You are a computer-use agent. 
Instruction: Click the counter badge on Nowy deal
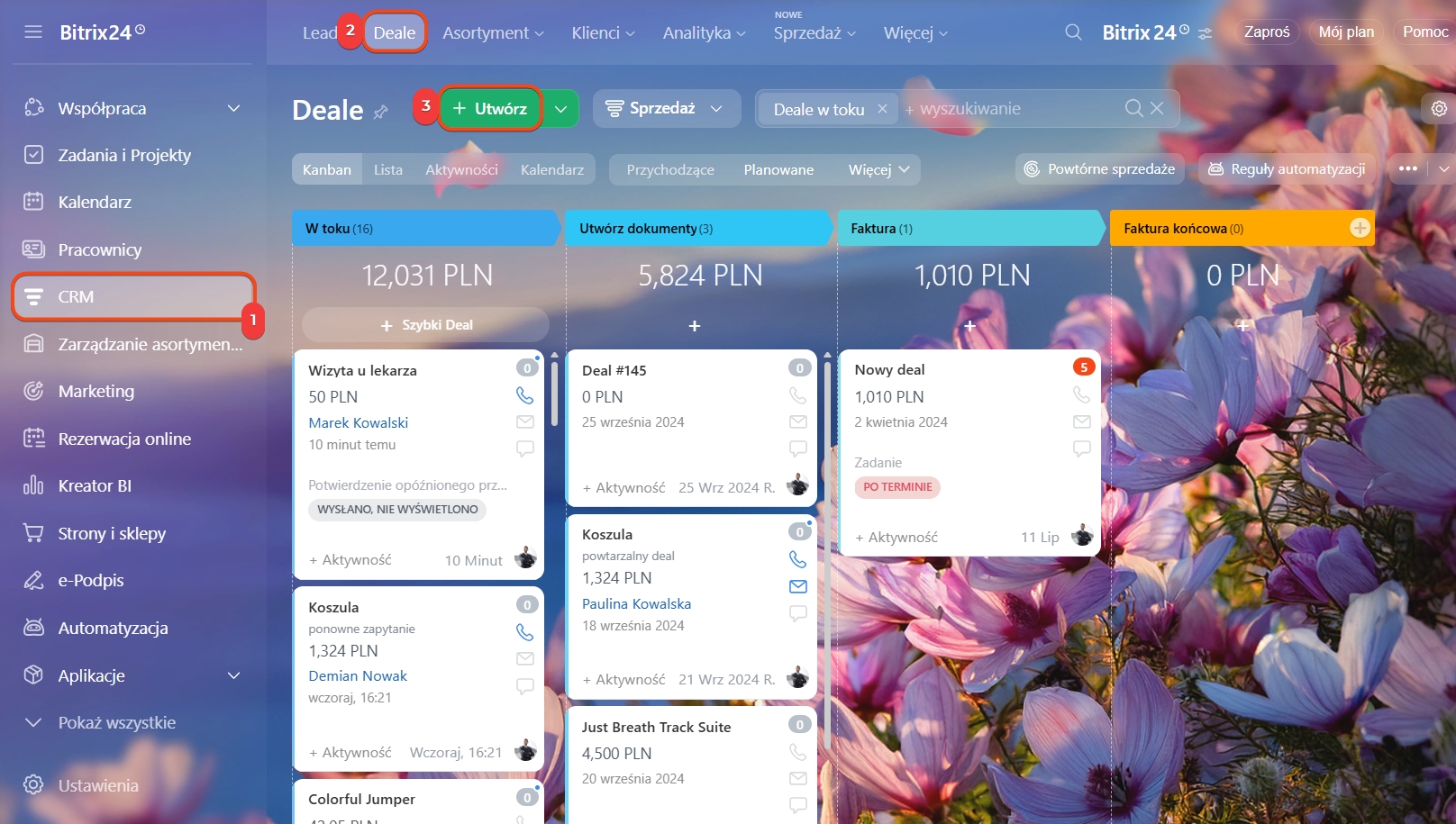(x=1084, y=367)
